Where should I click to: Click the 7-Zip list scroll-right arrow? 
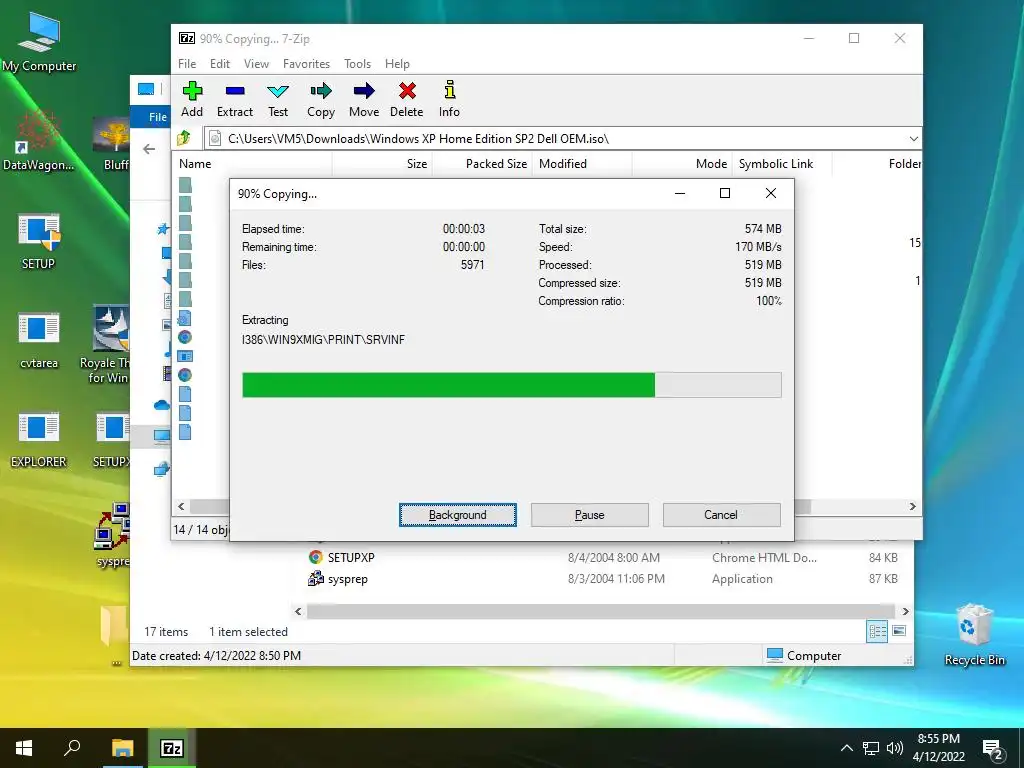click(x=912, y=506)
